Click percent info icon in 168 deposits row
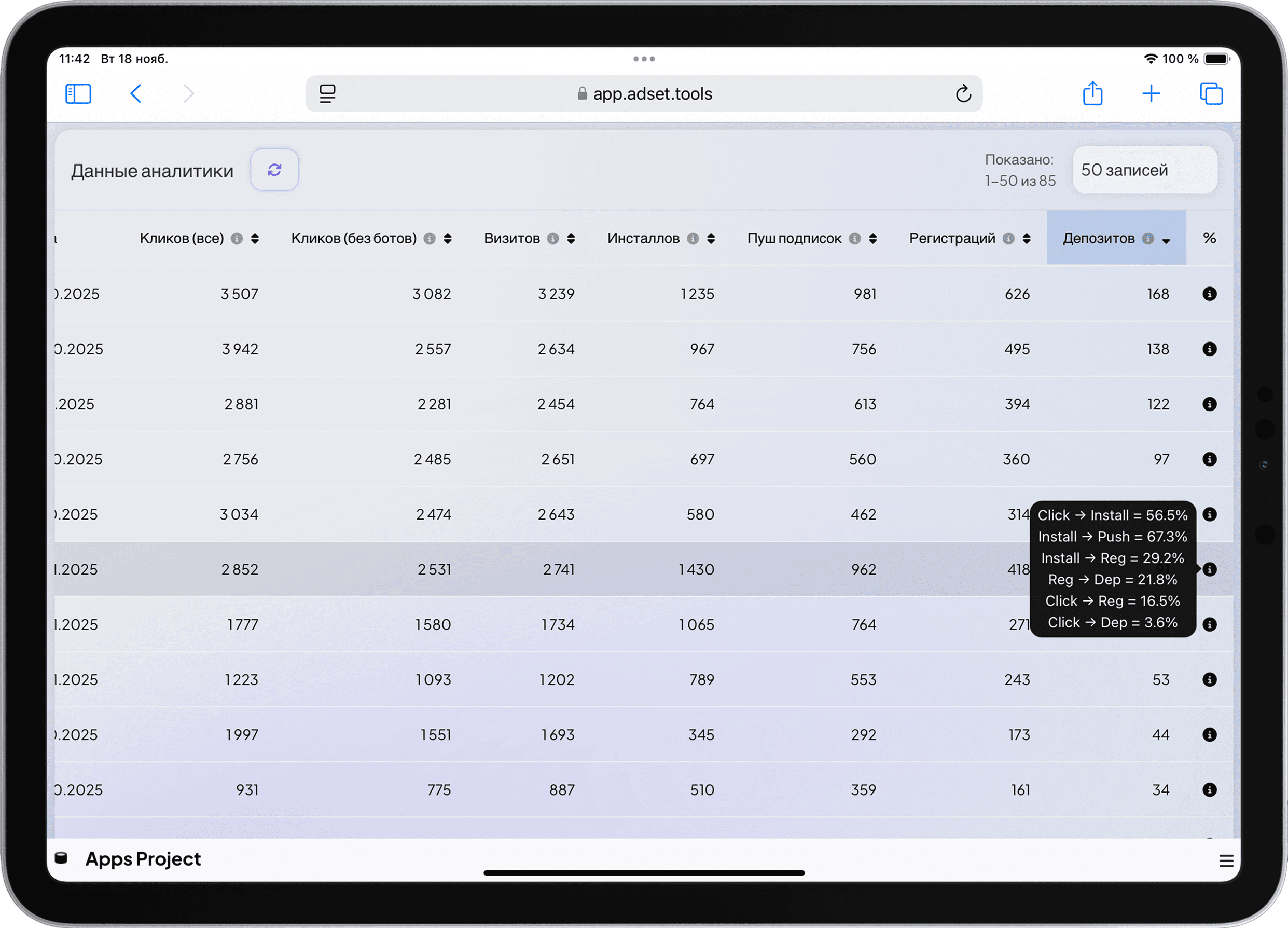 (x=1210, y=294)
